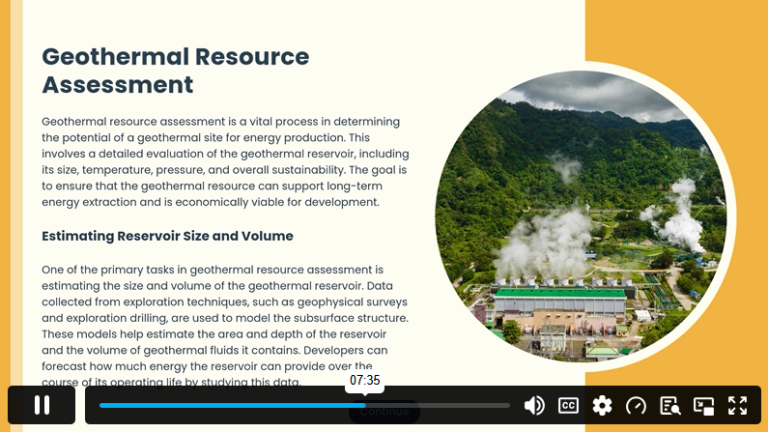Switch to picture-in-picture mode
This screenshot has width=768, height=432.
(704, 406)
